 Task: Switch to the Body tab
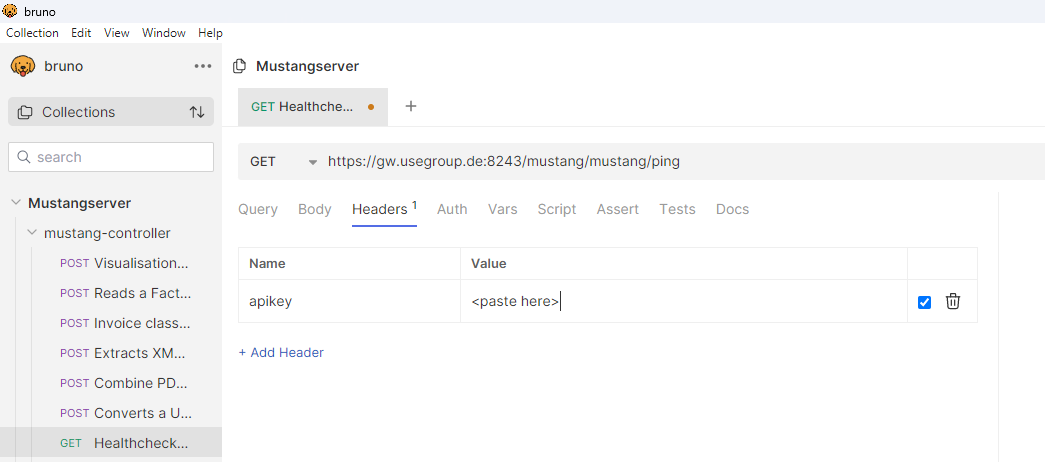pos(315,209)
